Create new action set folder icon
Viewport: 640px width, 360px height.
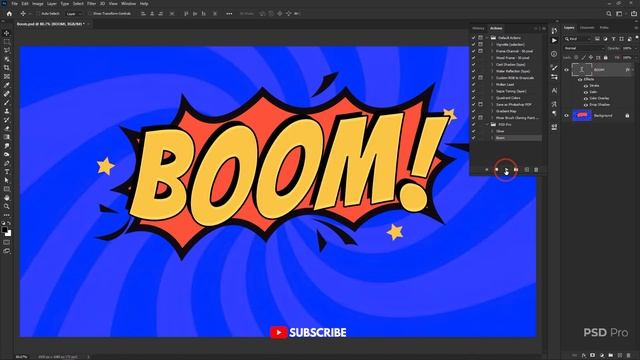(x=516, y=169)
